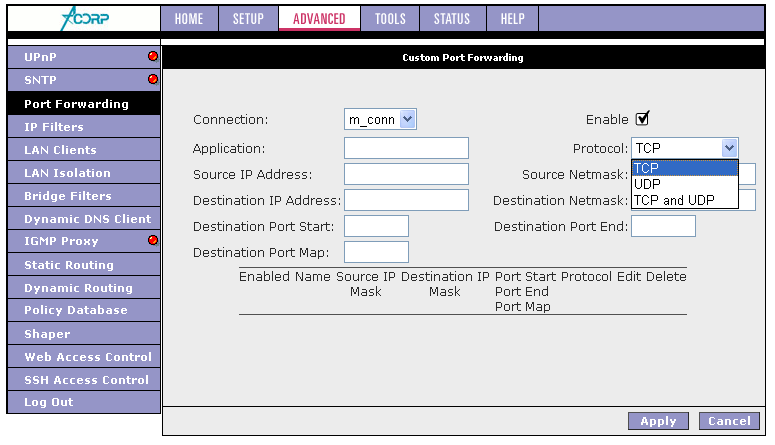This screenshot has height=445, width=775.
Task: Go to the STATUS tab
Action: (x=452, y=18)
